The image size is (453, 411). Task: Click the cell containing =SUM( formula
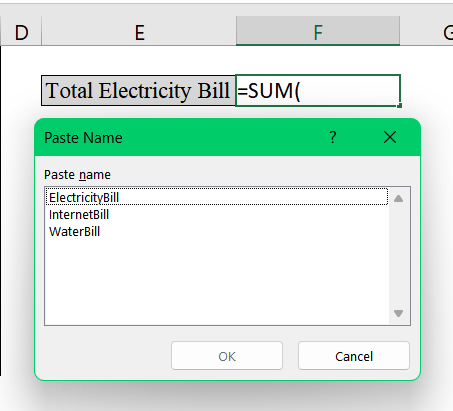click(318, 90)
